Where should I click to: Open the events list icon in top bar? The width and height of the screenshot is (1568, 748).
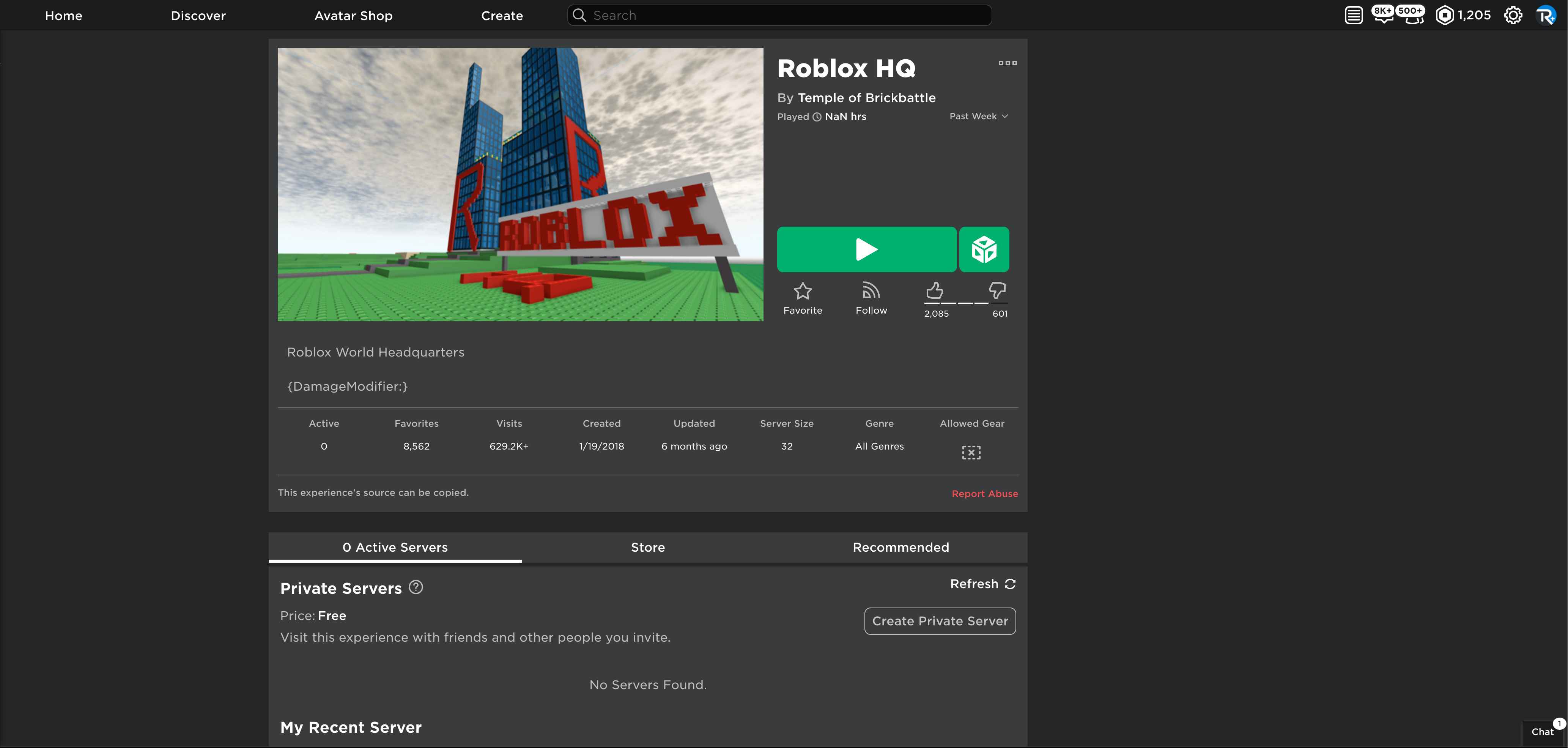point(1354,15)
